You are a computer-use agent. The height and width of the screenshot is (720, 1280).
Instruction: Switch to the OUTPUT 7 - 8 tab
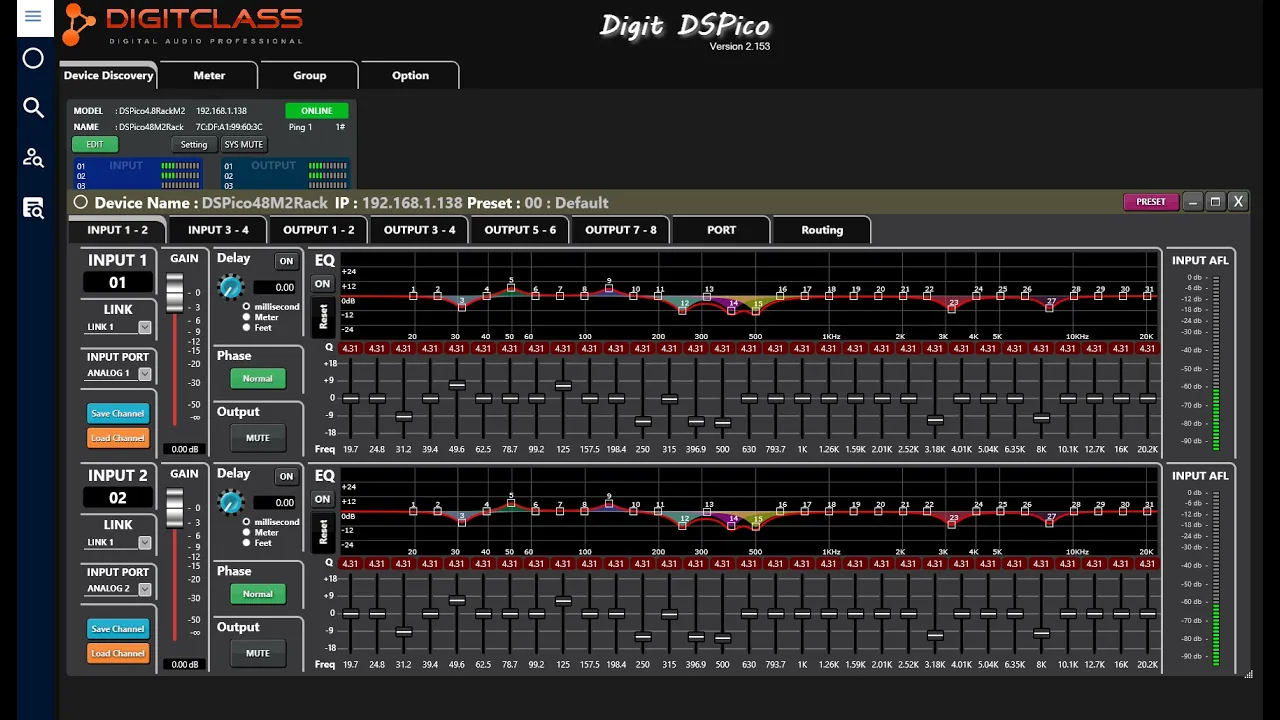[621, 230]
